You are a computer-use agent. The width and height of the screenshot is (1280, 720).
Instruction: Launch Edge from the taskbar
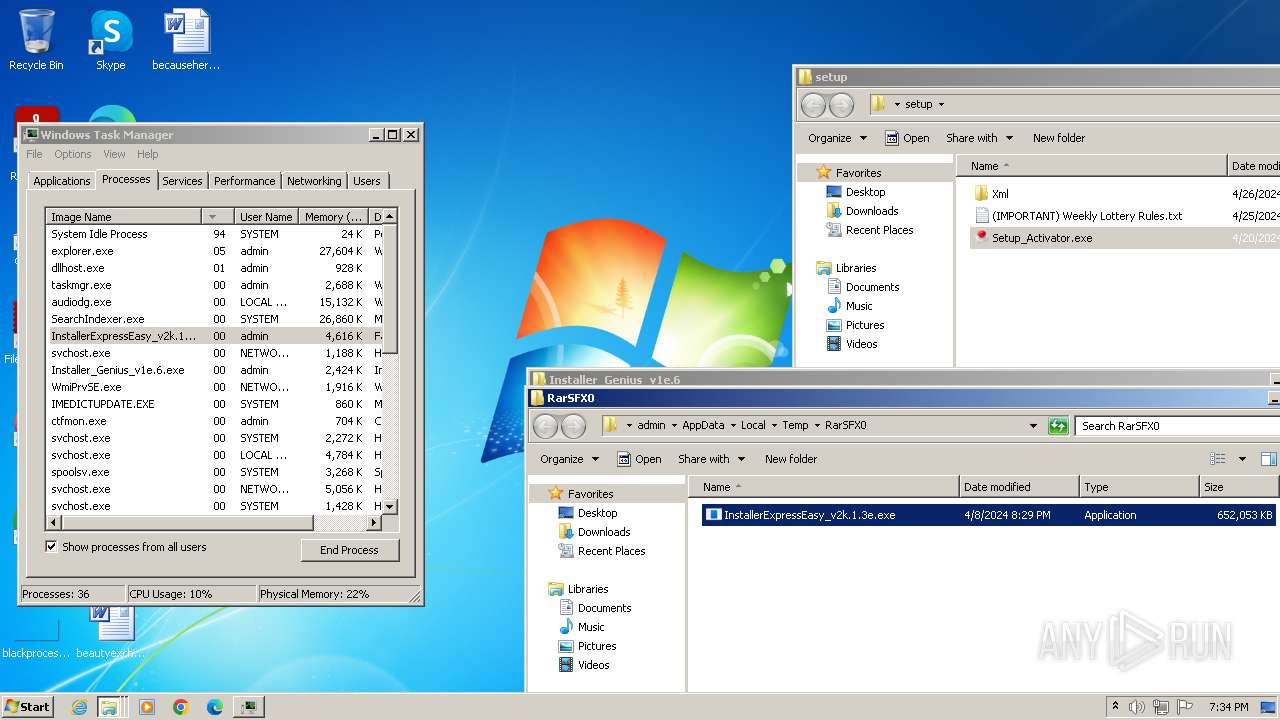[x=214, y=707]
